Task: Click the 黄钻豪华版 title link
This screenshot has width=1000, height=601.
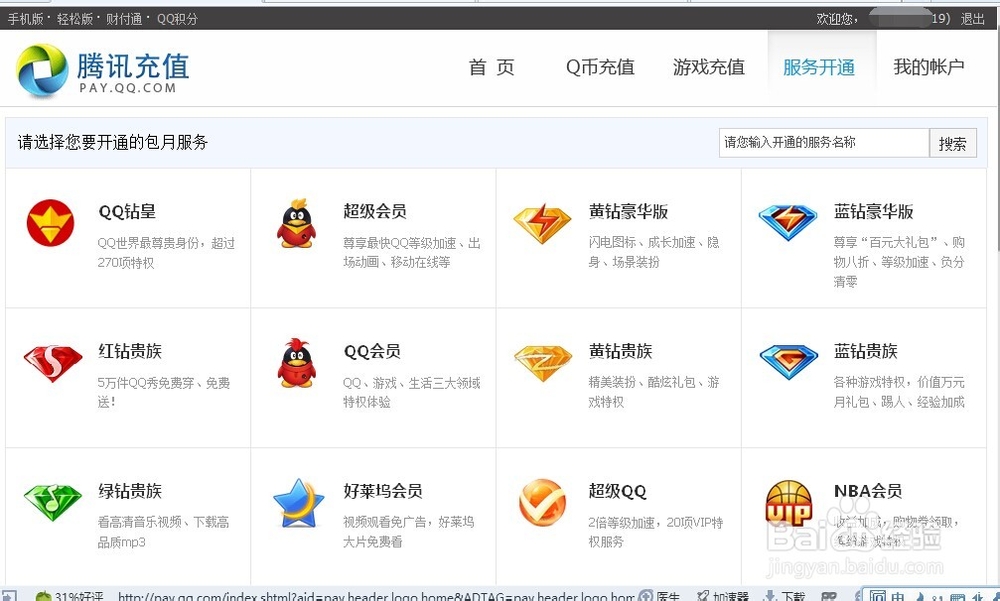Action: (628, 211)
